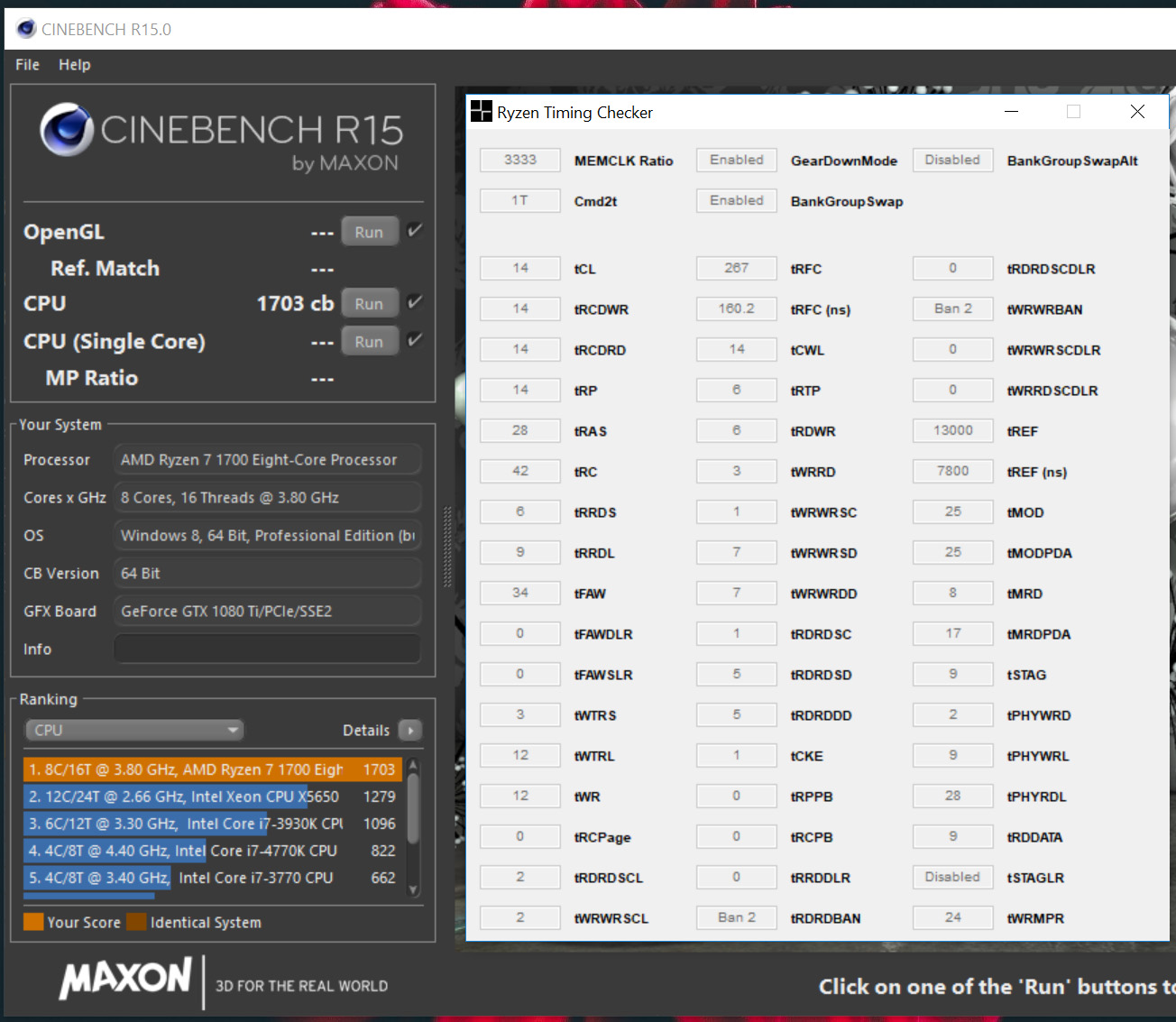Open the Ranking CPU dropdown
The width and height of the screenshot is (1176, 1022).
(134, 730)
